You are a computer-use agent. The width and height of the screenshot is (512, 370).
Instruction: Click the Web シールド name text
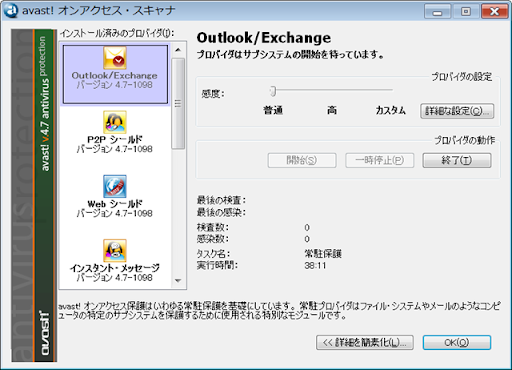coord(115,204)
